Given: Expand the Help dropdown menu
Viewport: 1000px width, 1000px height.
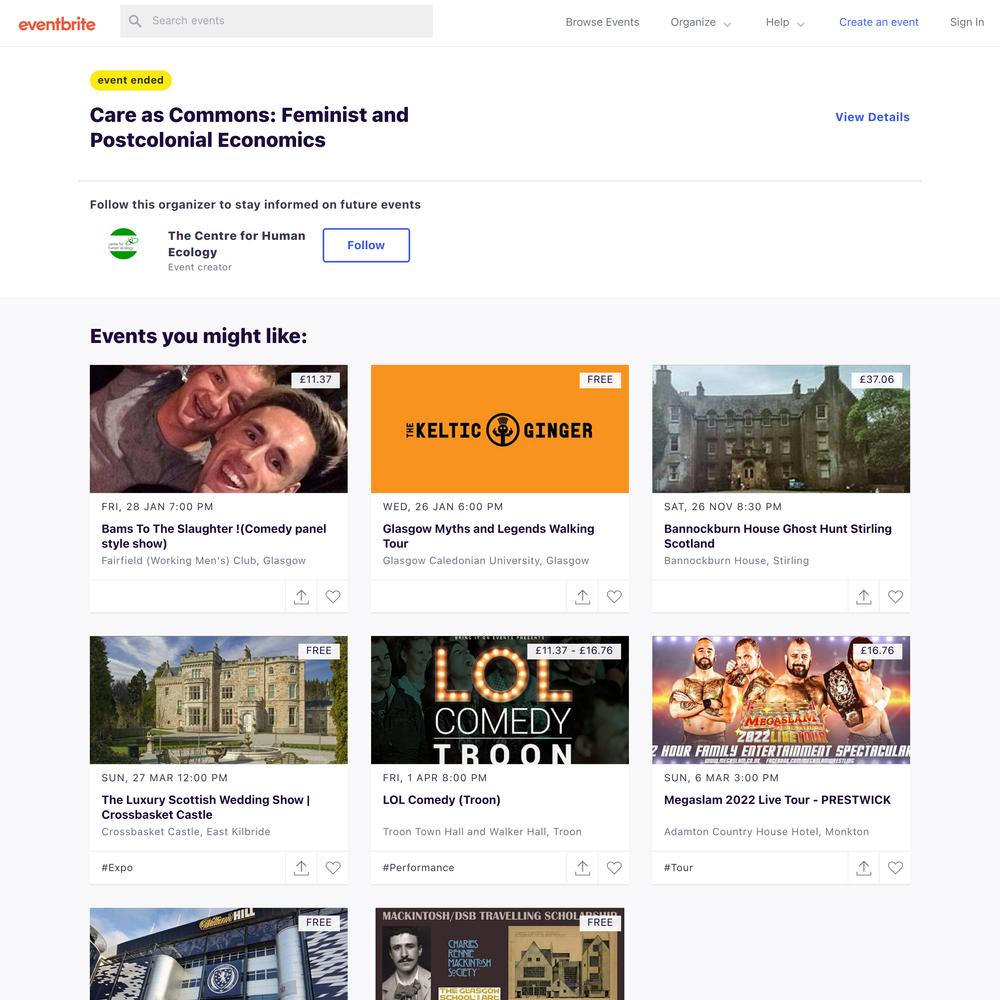Looking at the screenshot, I should pos(784,22).
